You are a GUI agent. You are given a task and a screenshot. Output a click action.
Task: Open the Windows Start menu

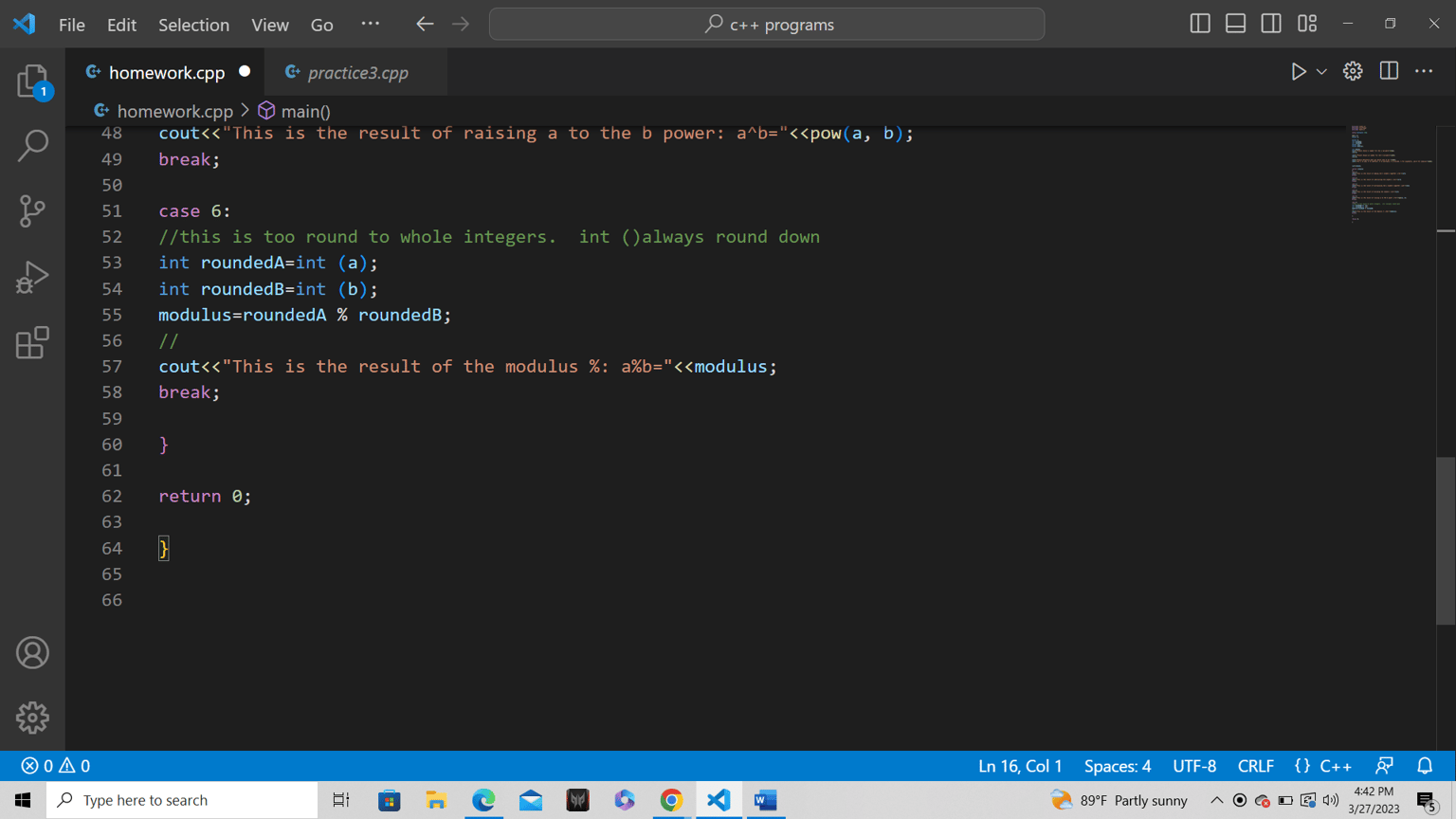coord(23,800)
